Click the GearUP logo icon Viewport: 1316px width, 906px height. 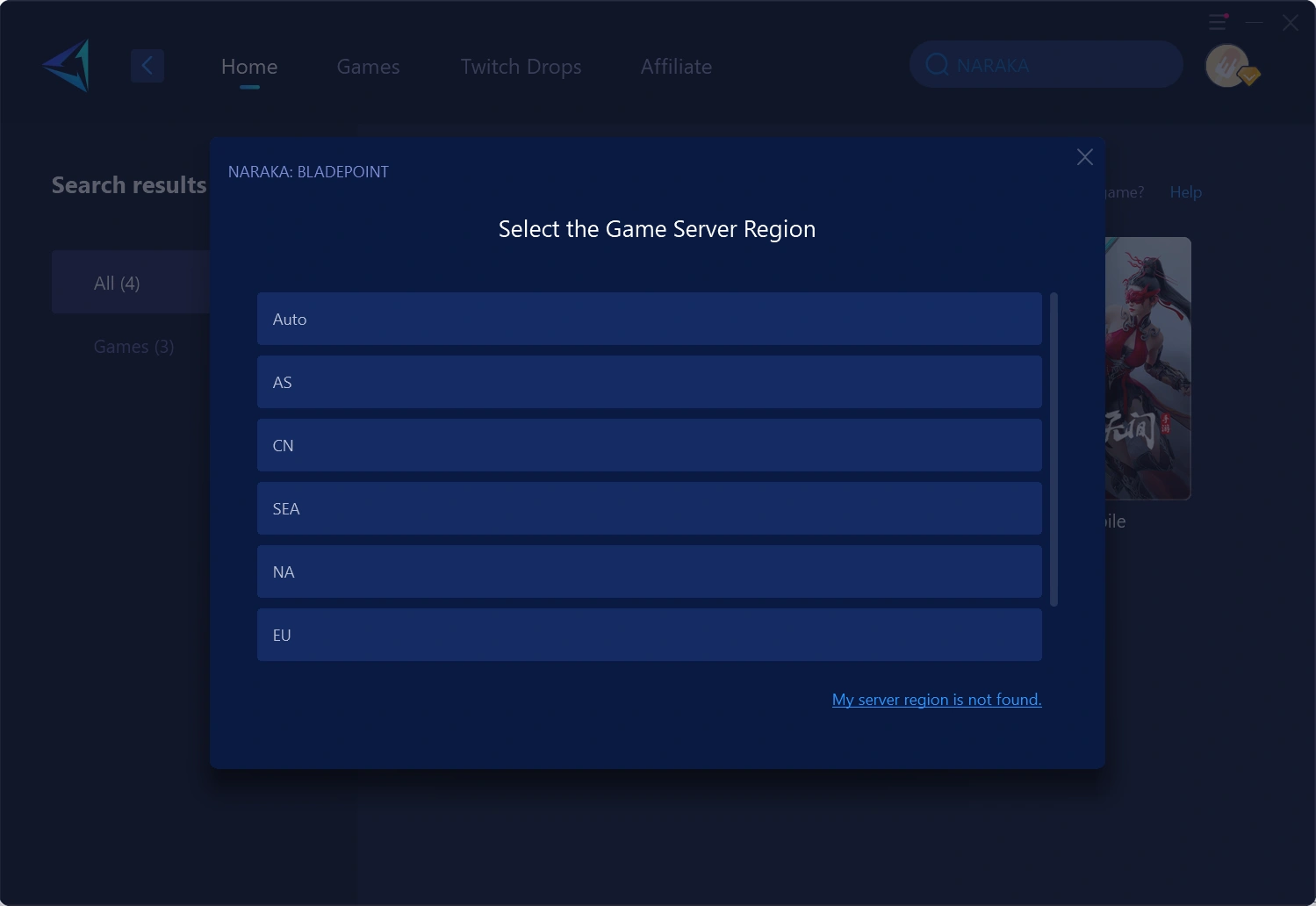[x=68, y=66]
